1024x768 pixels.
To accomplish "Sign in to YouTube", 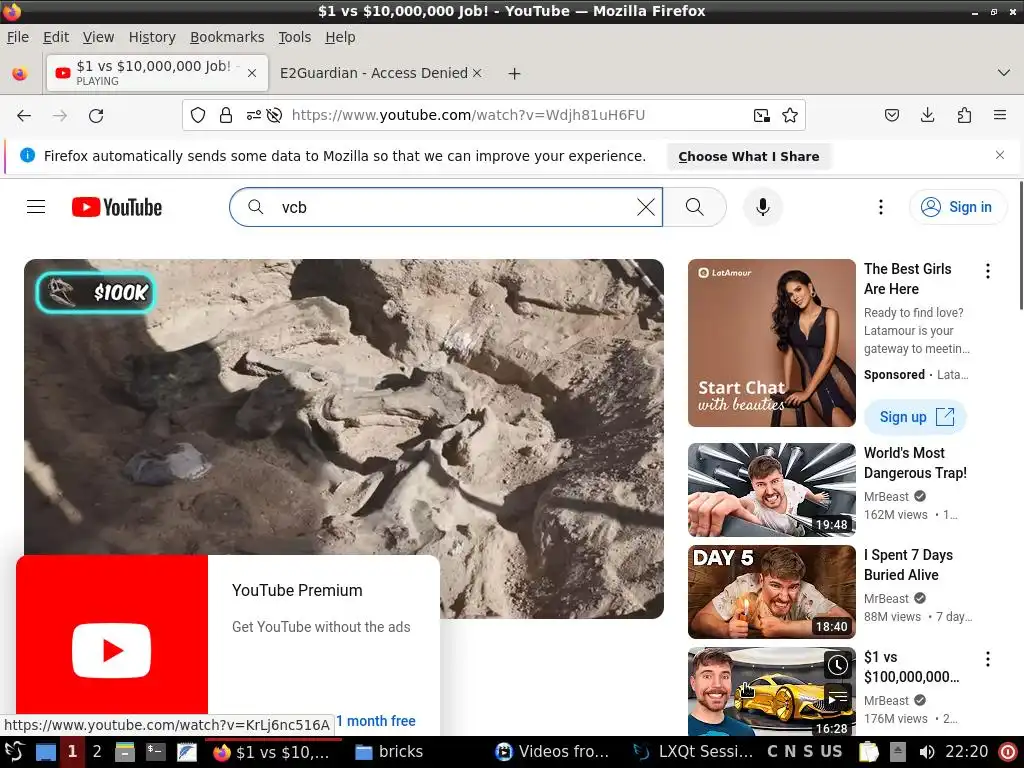I will [x=957, y=207].
